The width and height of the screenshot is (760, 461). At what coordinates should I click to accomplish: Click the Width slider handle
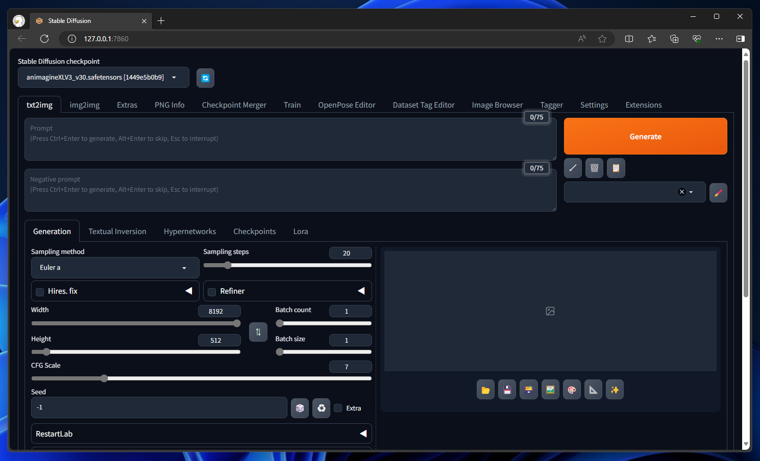click(237, 323)
